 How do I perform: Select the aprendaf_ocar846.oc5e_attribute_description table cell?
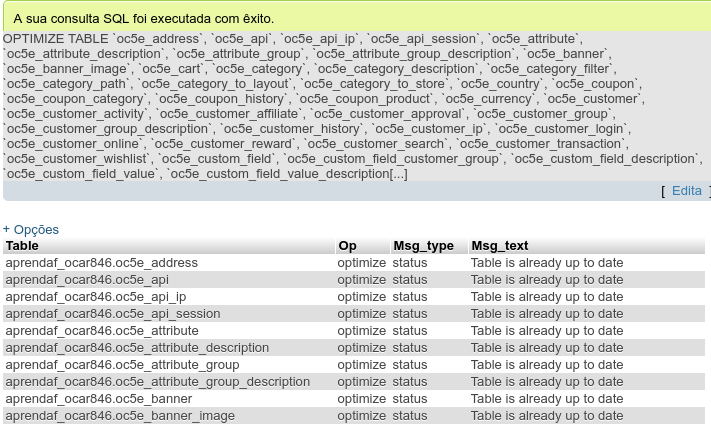(137, 348)
